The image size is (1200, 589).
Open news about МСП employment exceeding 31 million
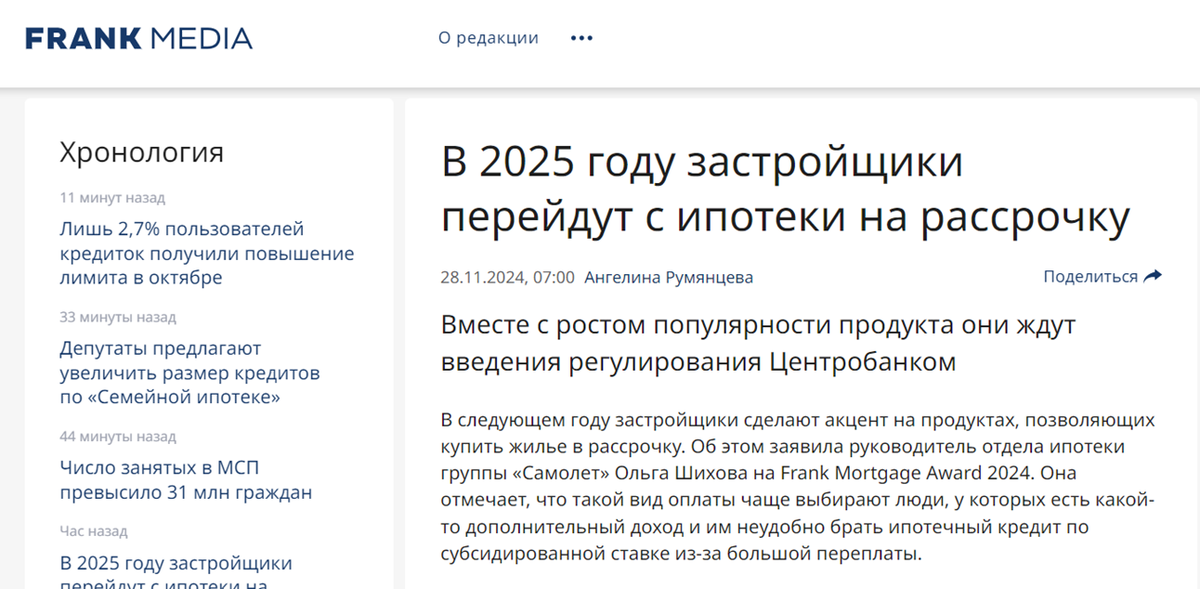186,480
